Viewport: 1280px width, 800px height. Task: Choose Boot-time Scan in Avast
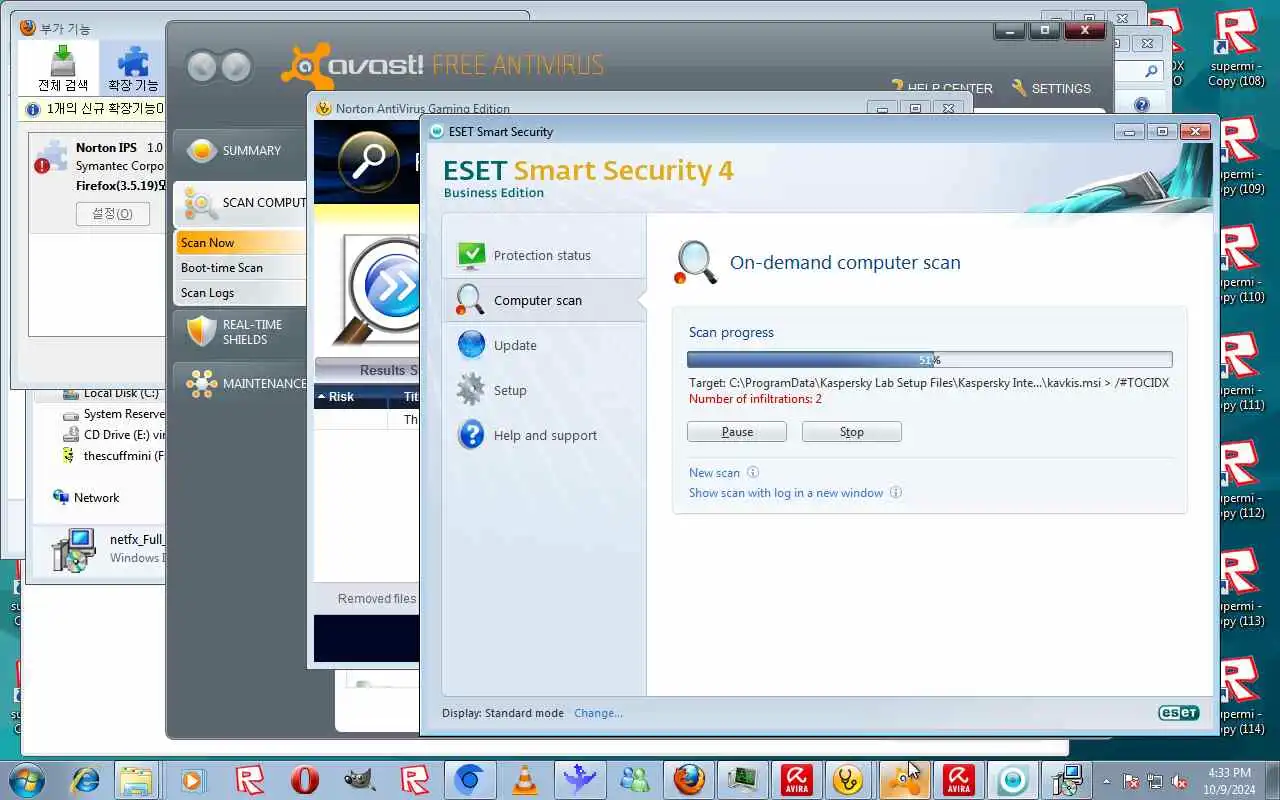pos(240,267)
